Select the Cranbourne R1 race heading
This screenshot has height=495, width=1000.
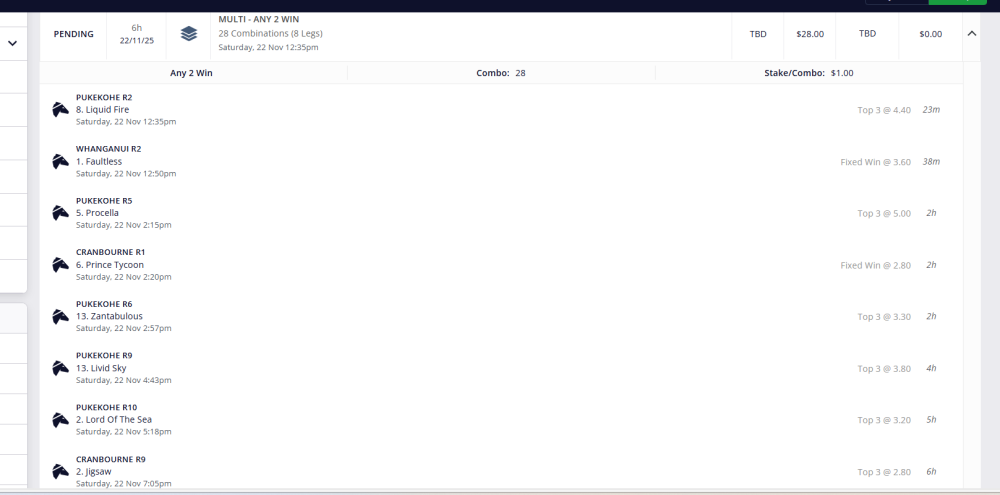(110, 252)
